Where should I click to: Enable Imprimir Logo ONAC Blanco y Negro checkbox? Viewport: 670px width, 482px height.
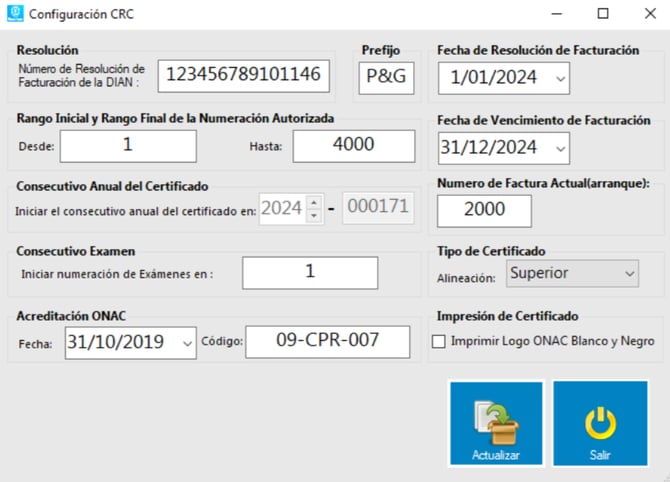tap(439, 342)
